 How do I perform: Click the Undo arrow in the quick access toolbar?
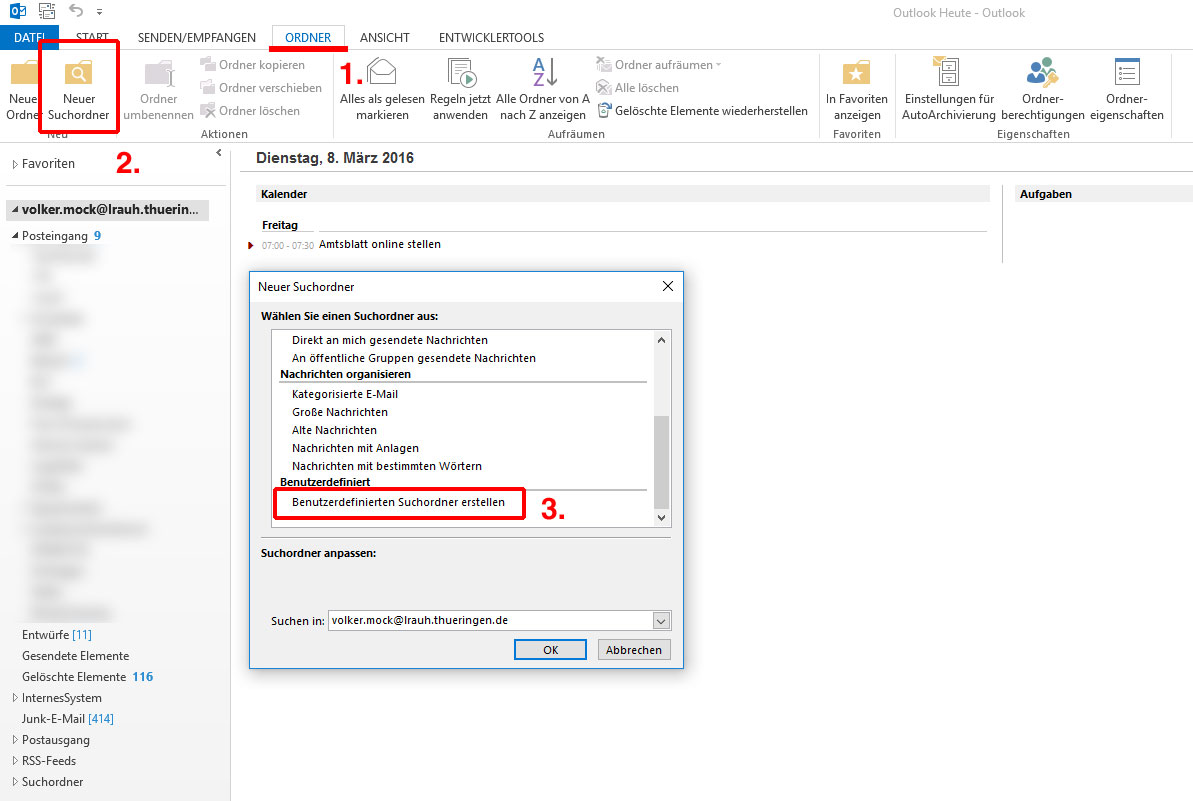tap(76, 11)
